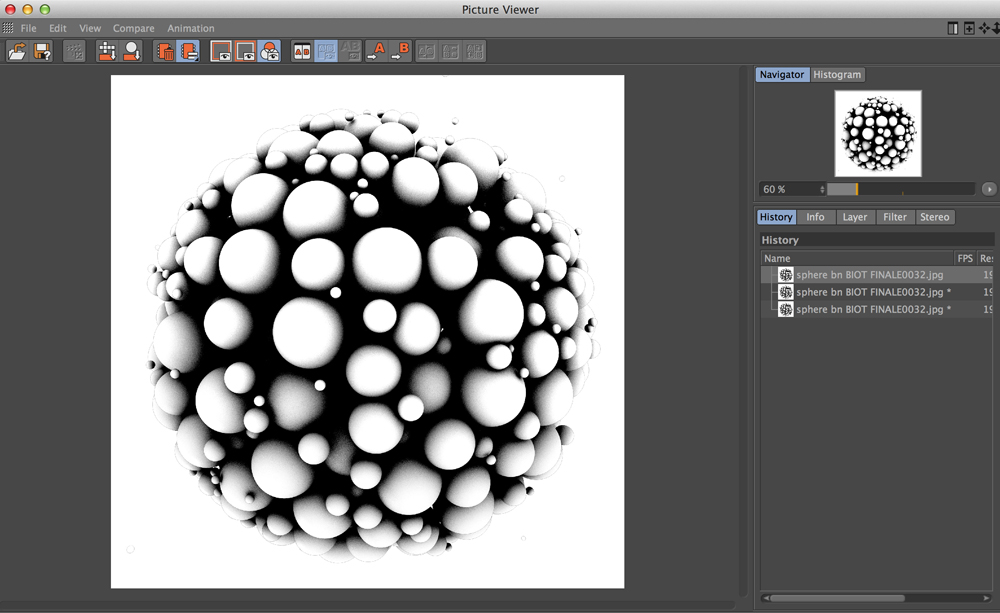Select the first sphere bn BIOT FINALE0032.jpg entry
The image size is (1000, 613).
[x=868, y=275]
